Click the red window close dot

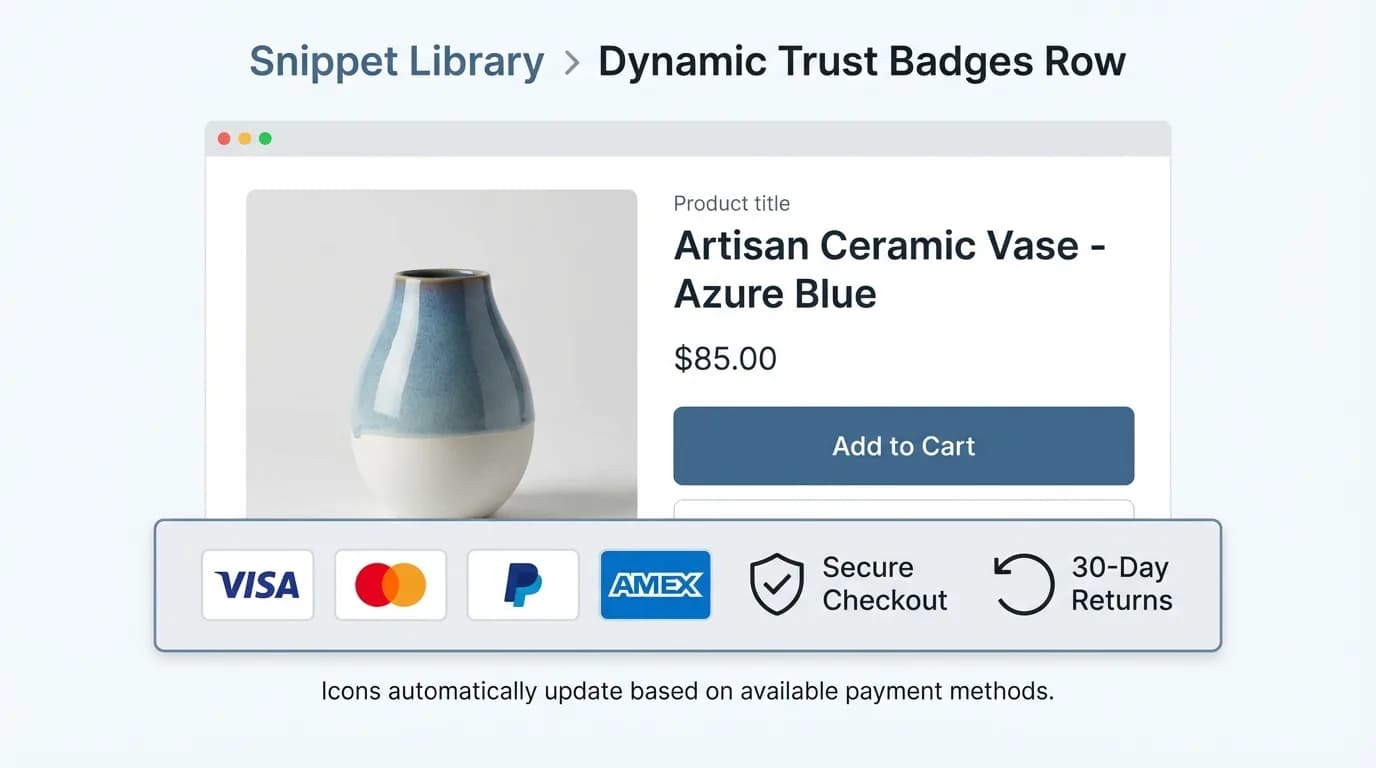[x=224, y=139]
